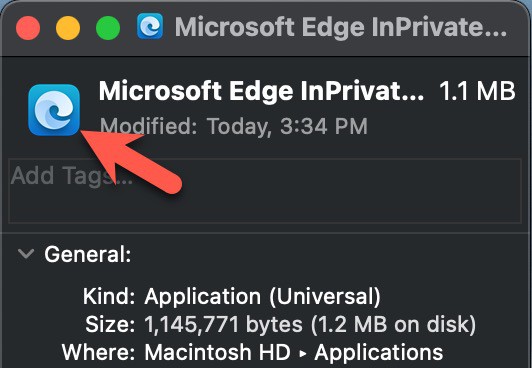Click the Size: row label
Screen dimensions: 532x368
click(110, 324)
